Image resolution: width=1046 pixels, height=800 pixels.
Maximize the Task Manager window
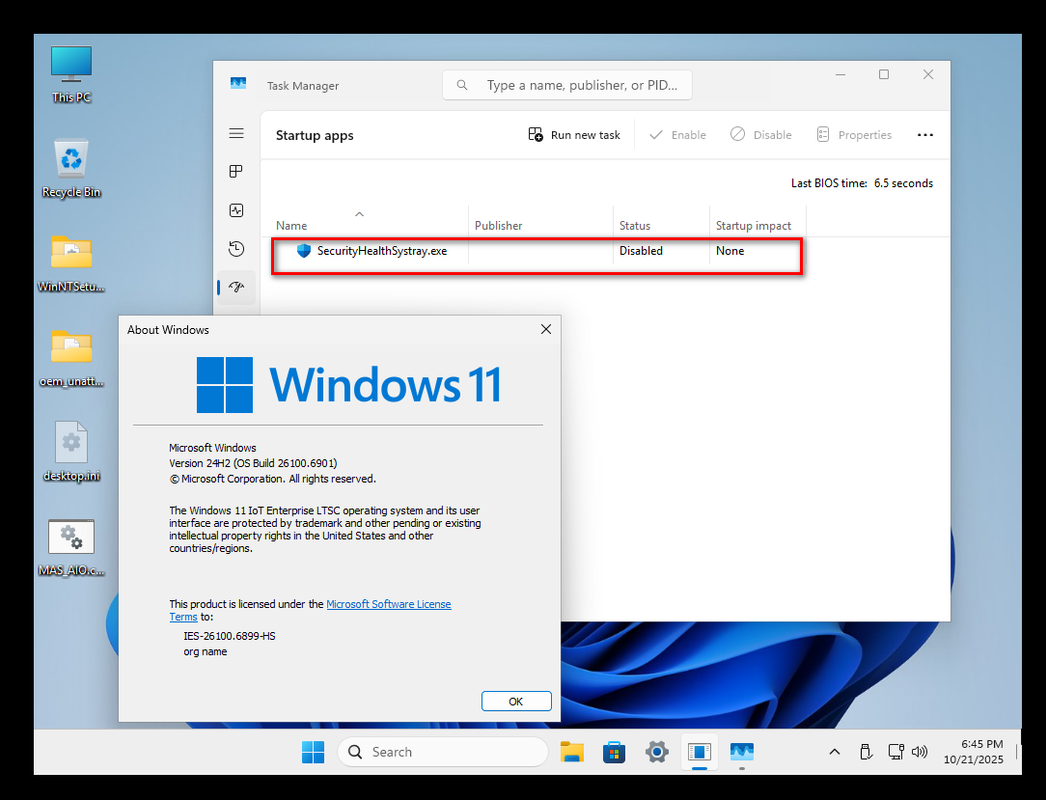coord(884,75)
